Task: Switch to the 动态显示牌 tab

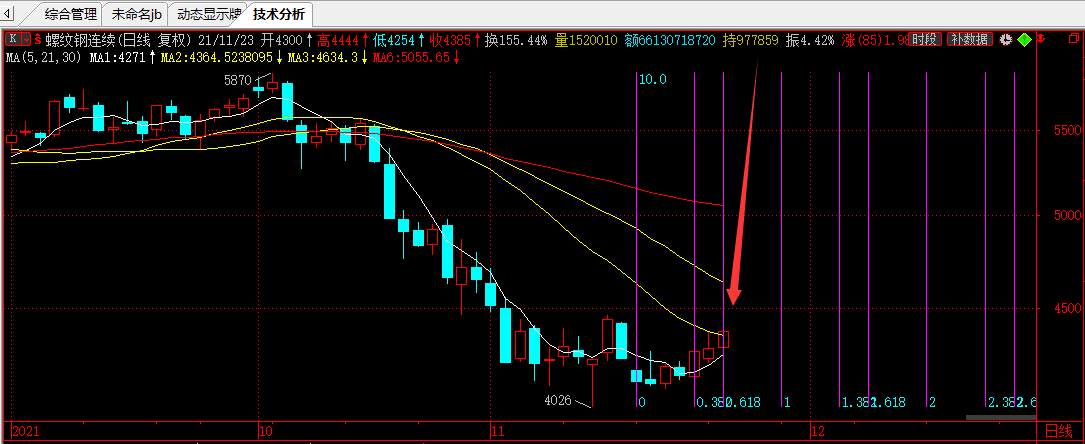Action: click(x=210, y=14)
